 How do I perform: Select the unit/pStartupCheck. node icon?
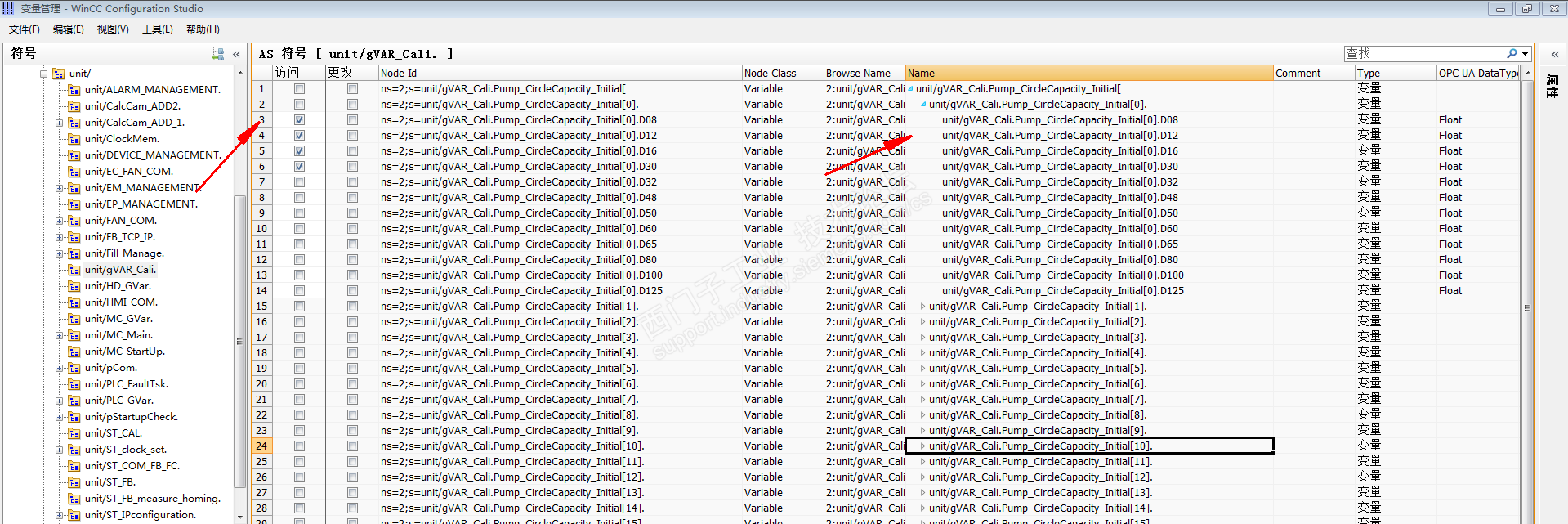[x=74, y=417]
